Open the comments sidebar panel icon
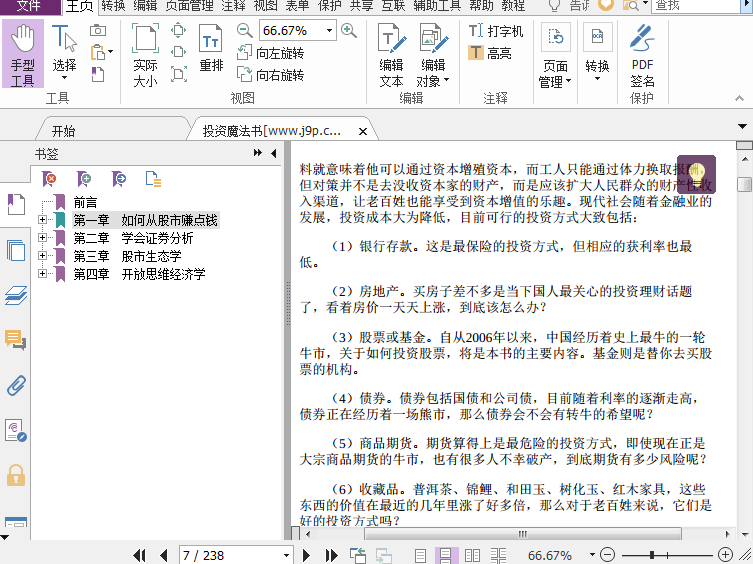Screen dimensions: 753x564 [16, 340]
